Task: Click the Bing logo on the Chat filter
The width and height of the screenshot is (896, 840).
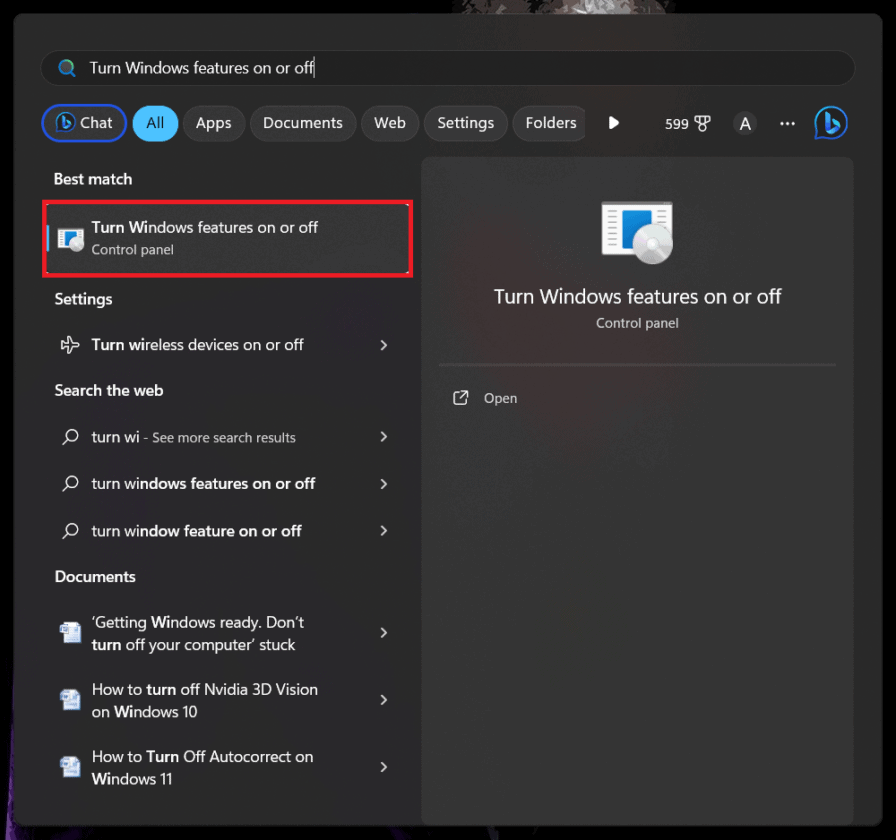Action: pyautogui.click(x=65, y=122)
